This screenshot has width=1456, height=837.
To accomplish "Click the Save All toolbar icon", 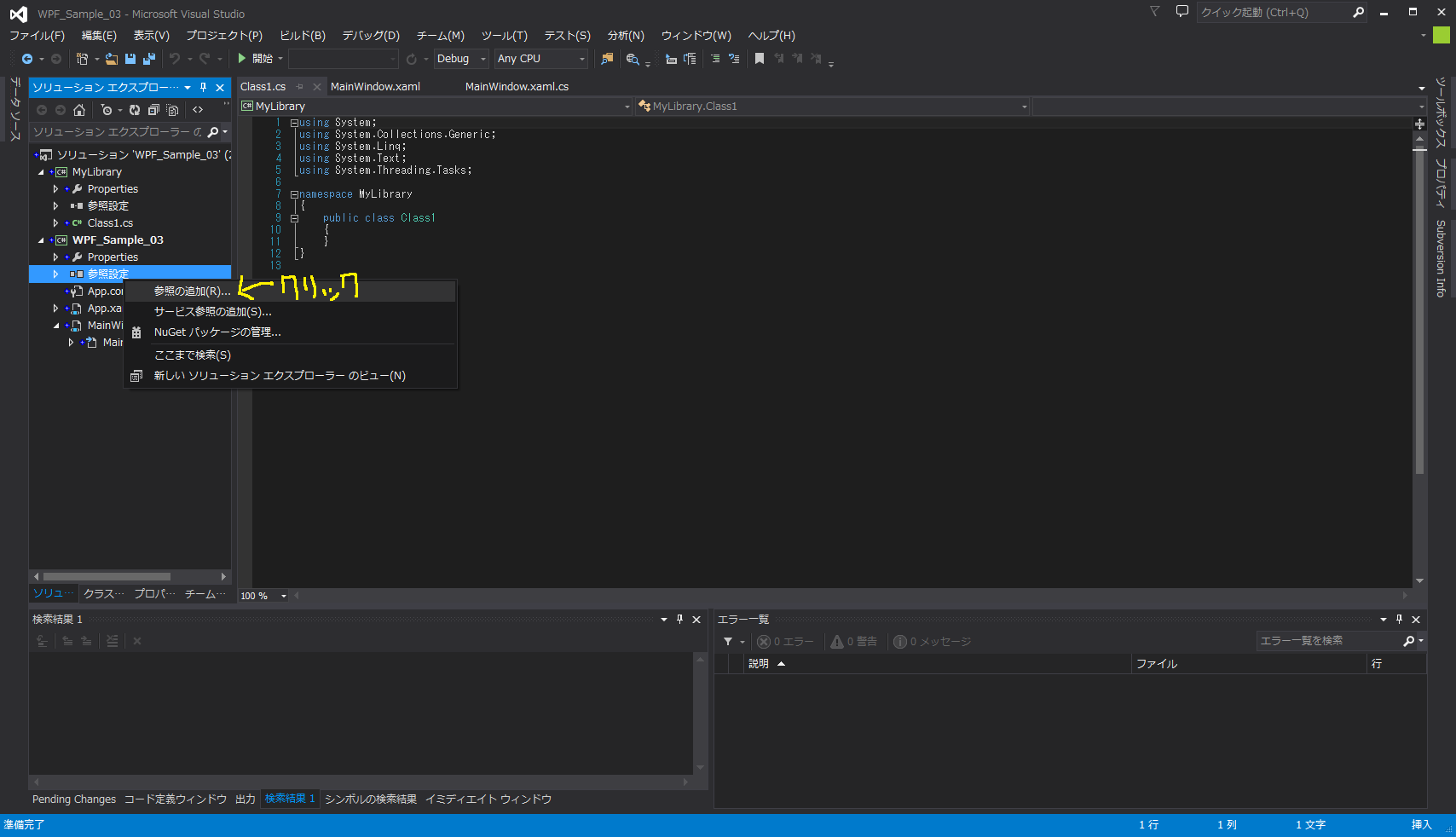I will [x=149, y=59].
